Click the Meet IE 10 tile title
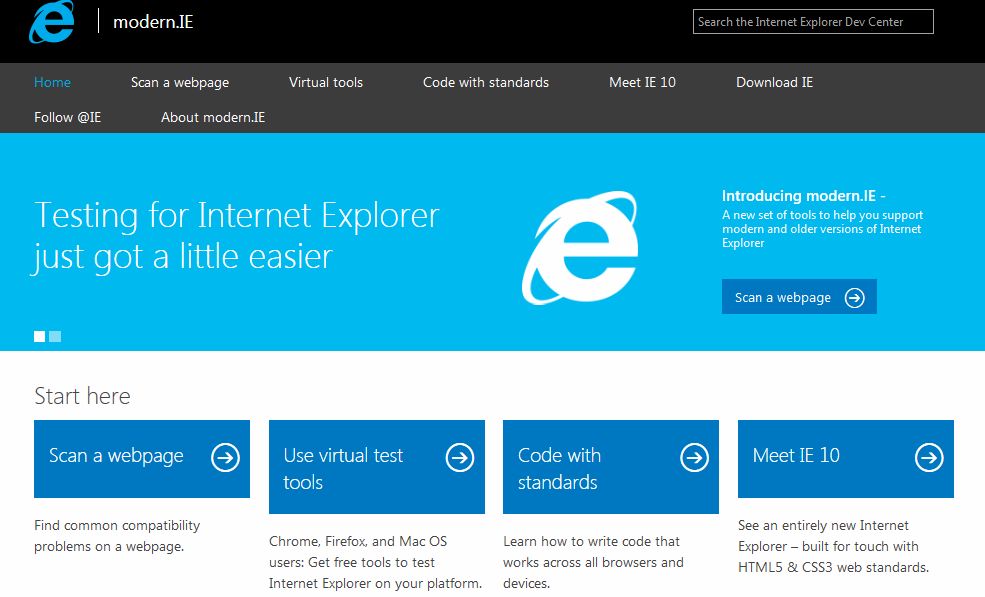985x597 pixels. tap(796, 456)
